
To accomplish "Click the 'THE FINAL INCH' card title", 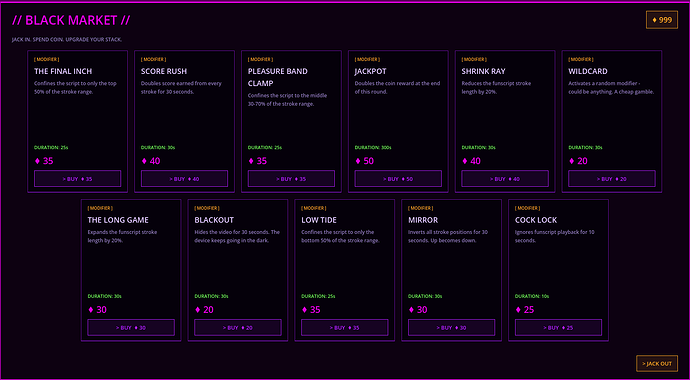I will point(63,71).
